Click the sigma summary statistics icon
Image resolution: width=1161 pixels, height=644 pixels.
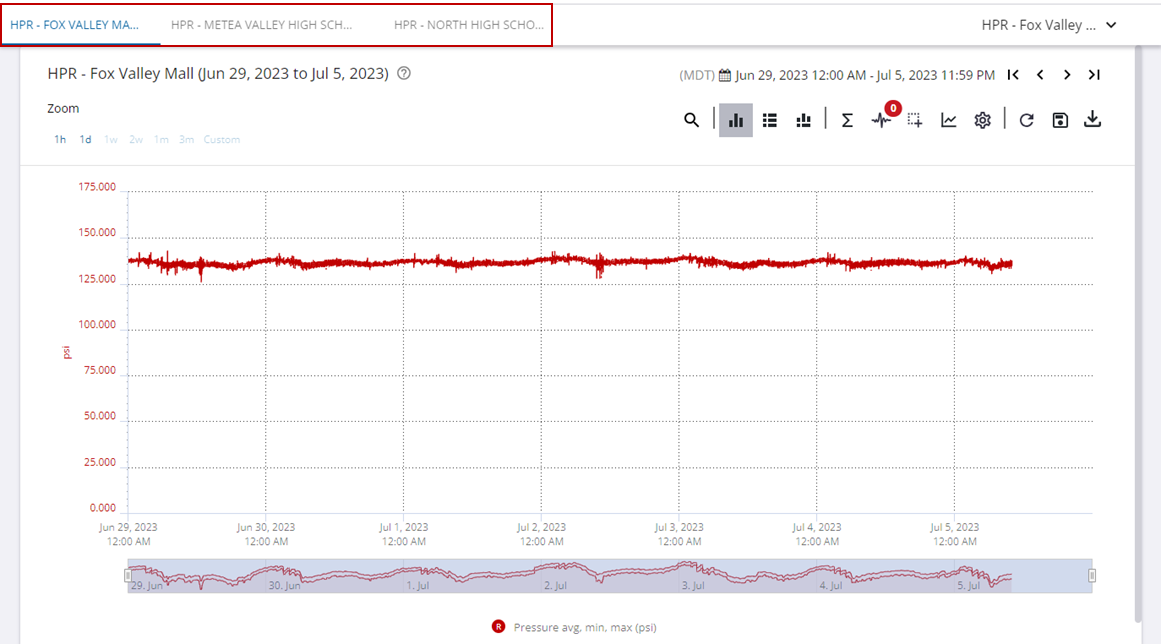click(x=847, y=120)
